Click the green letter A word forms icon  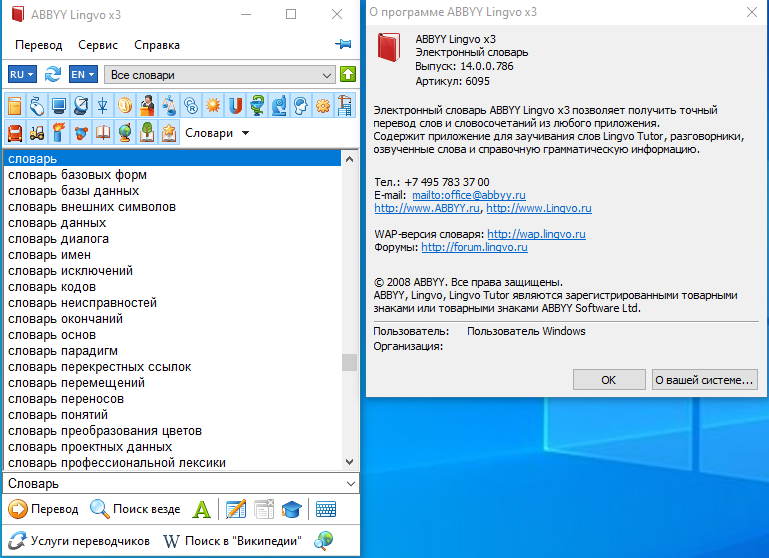coord(202,509)
